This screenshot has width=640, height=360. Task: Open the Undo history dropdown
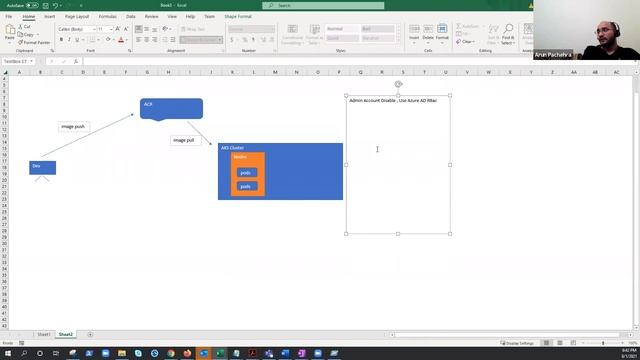point(61,6)
